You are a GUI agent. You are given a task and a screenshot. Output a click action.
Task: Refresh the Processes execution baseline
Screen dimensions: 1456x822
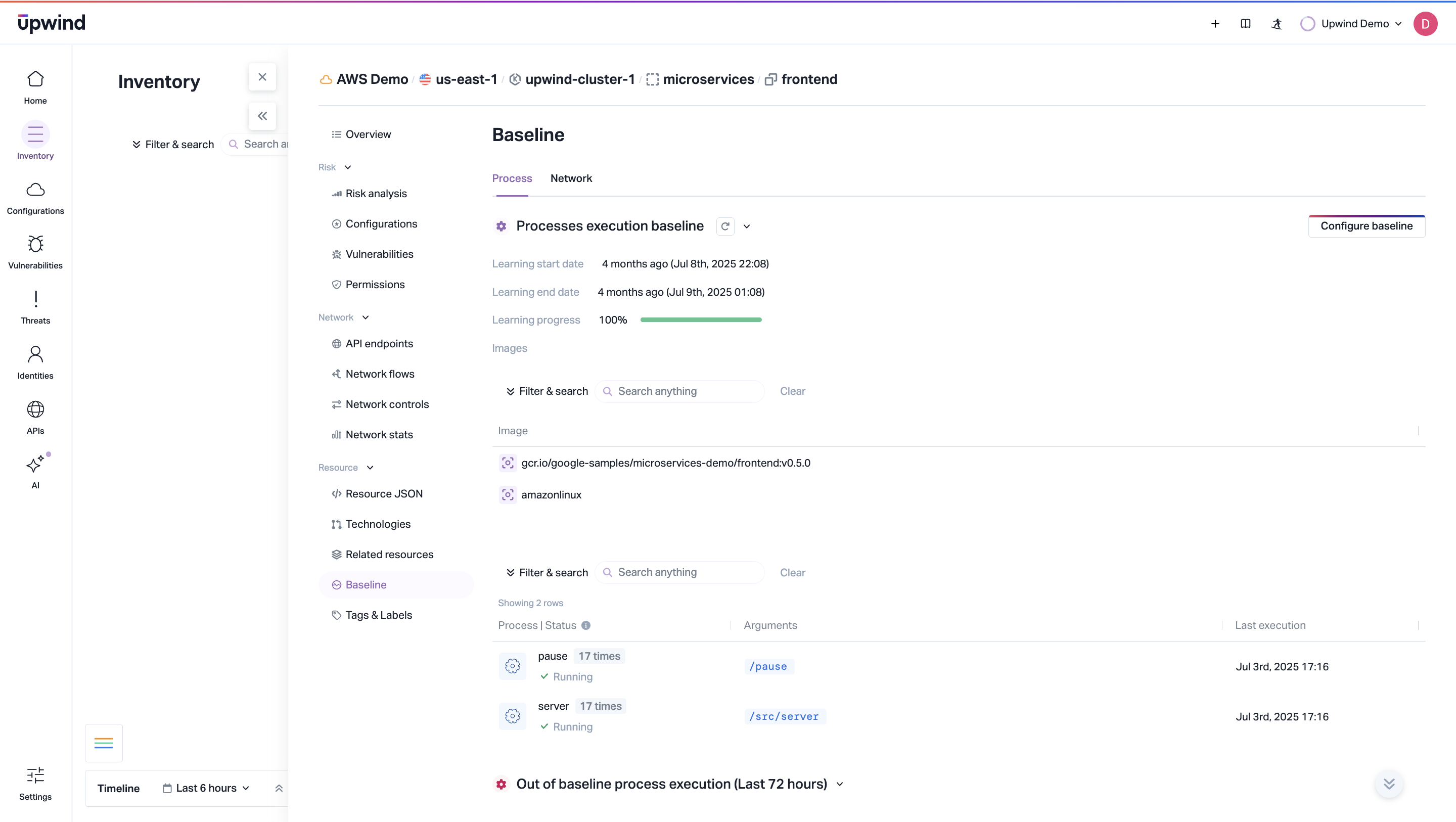(x=725, y=225)
